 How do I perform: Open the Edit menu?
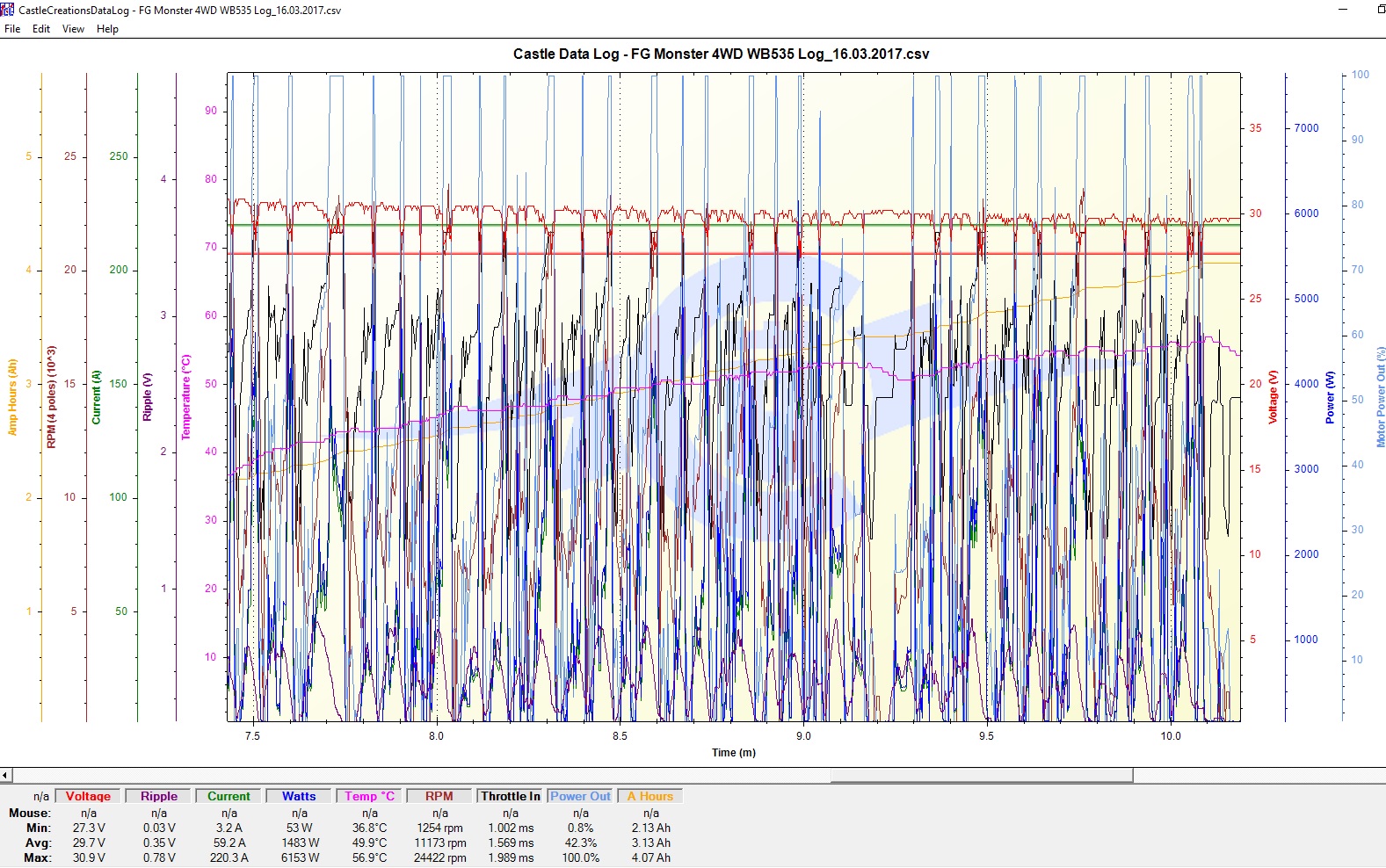click(x=41, y=29)
